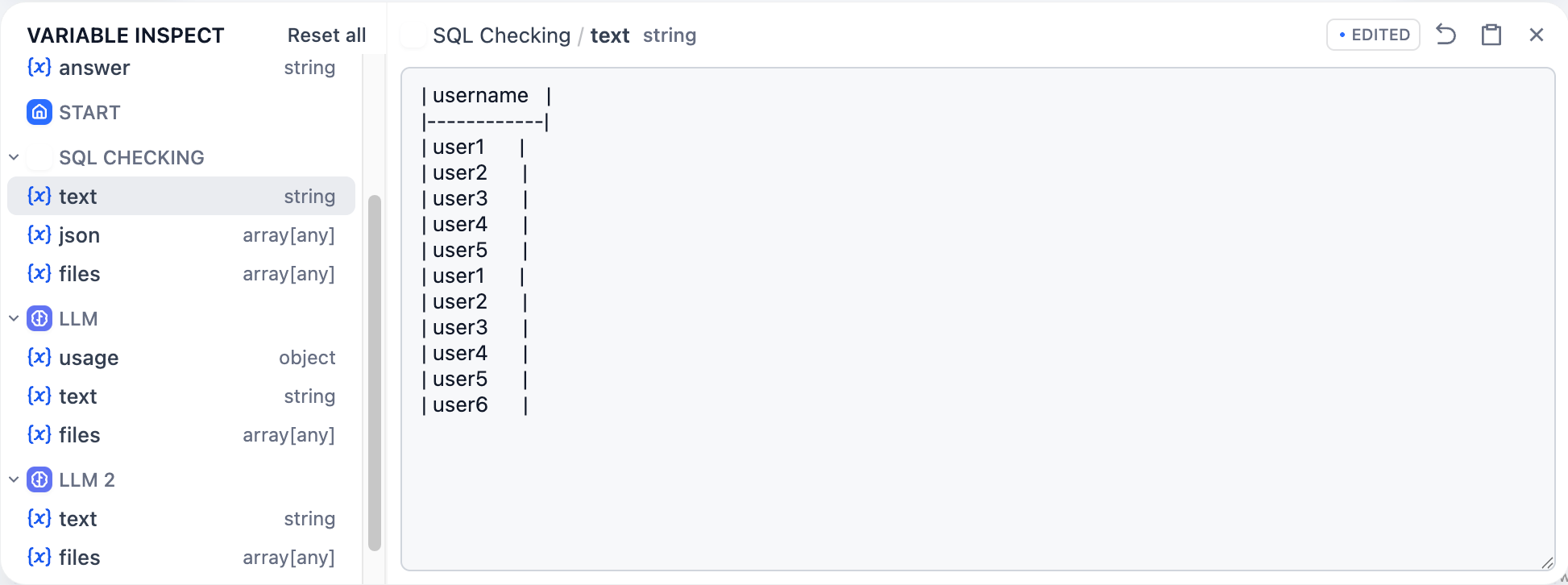Close the variable detail panel
This screenshot has width=1568, height=585.
[1537, 35]
